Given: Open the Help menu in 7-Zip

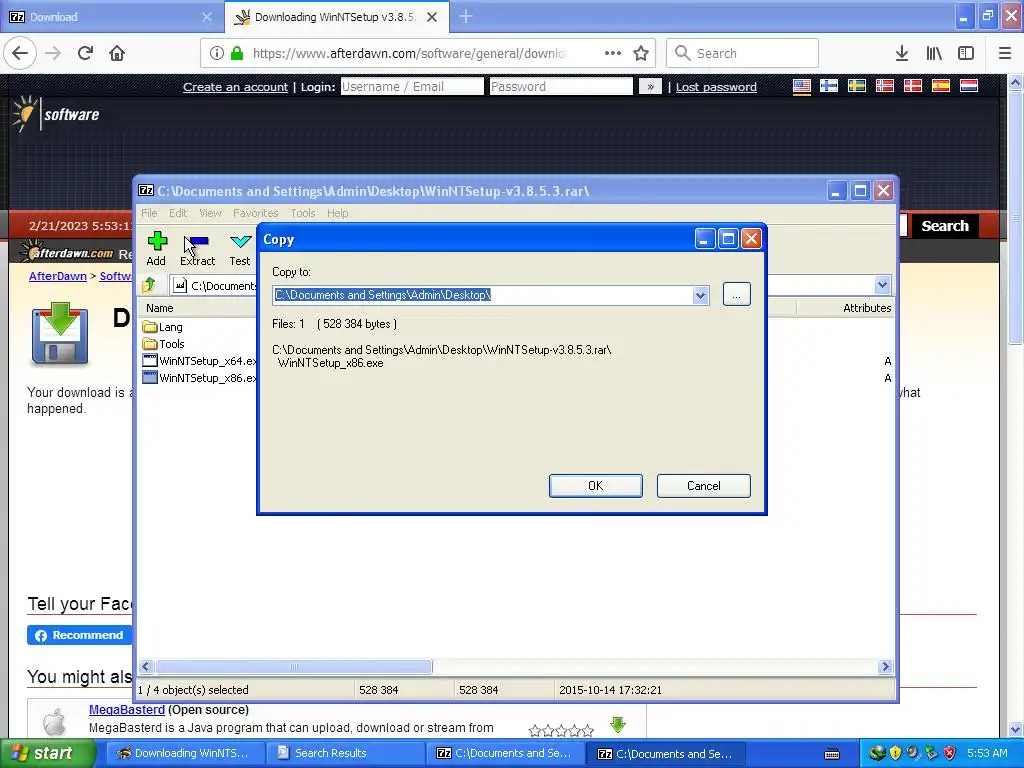Looking at the screenshot, I should tap(338, 213).
